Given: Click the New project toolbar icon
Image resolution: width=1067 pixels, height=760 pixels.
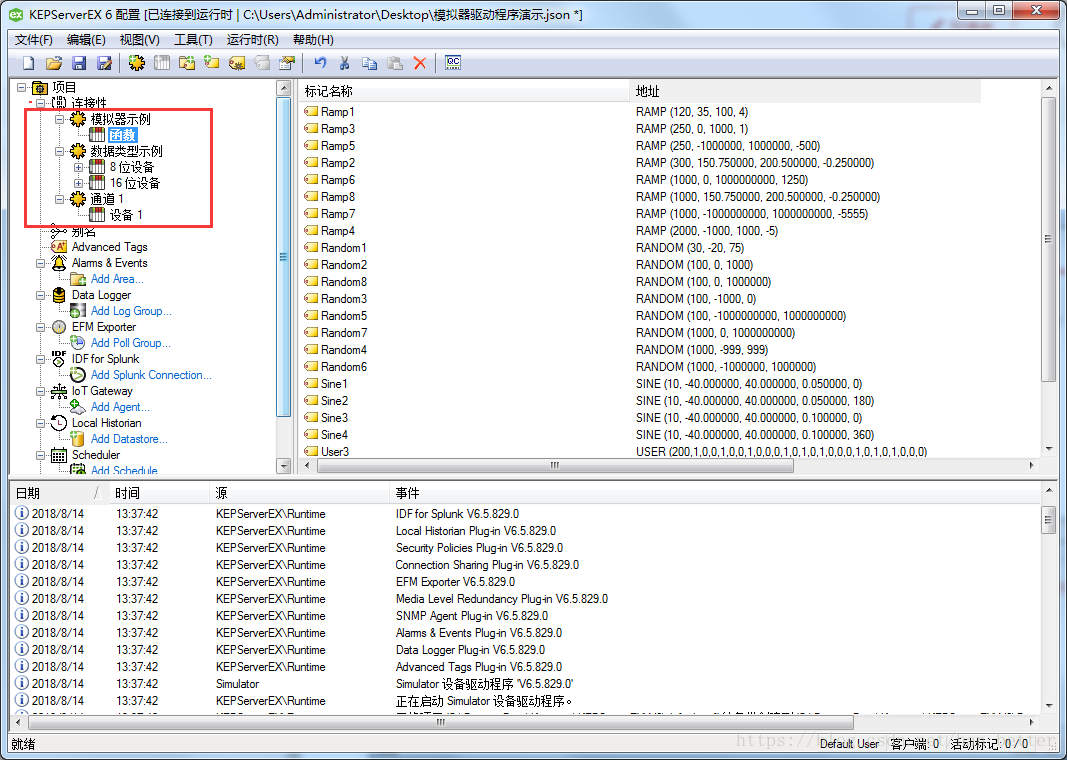Looking at the screenshot, I should 29,63.
